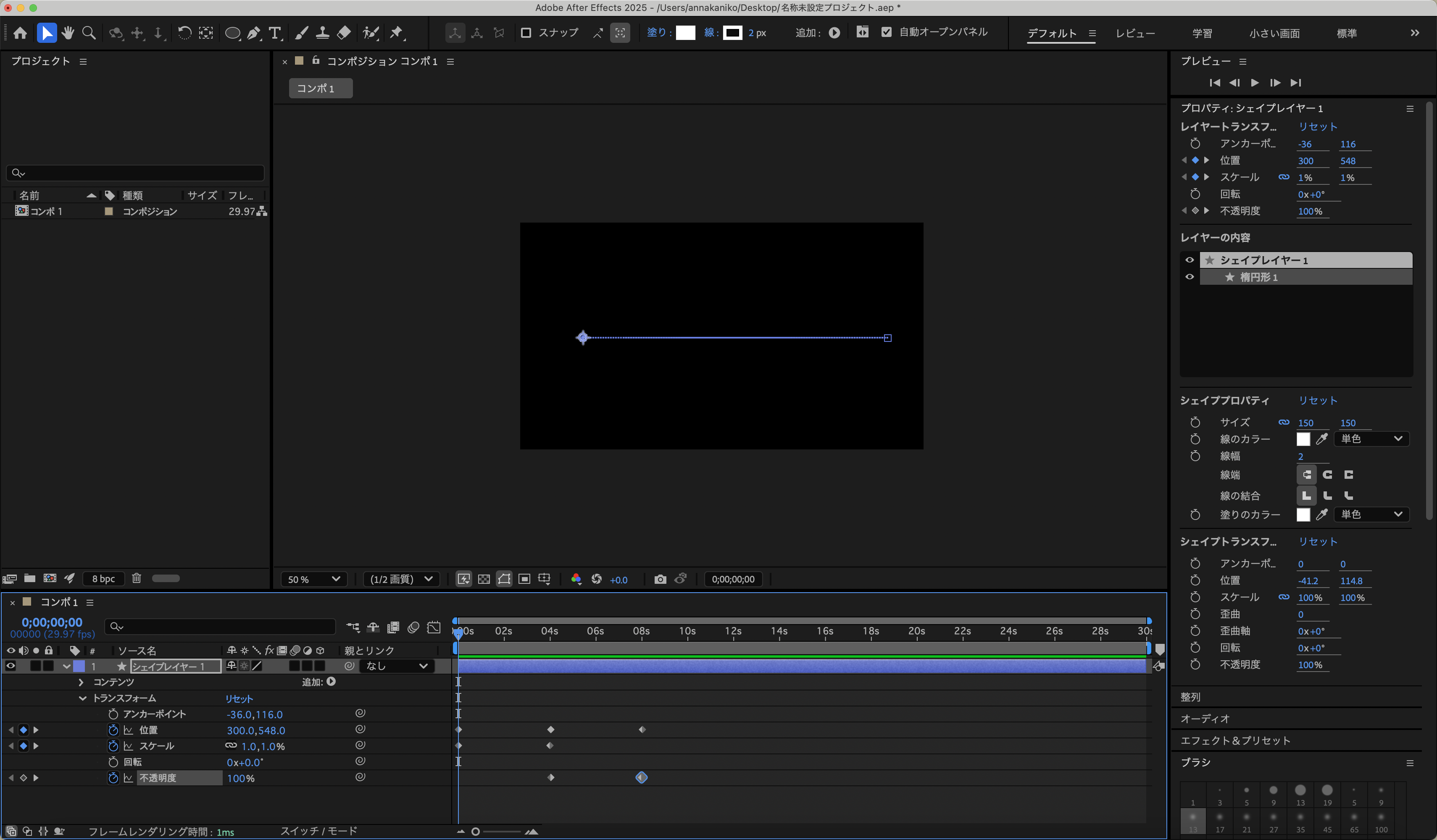Viewport: 1437px width, 840px height.
Task: Open the (1/2 画質) resolution dropdown
Action: coord(401,579)
